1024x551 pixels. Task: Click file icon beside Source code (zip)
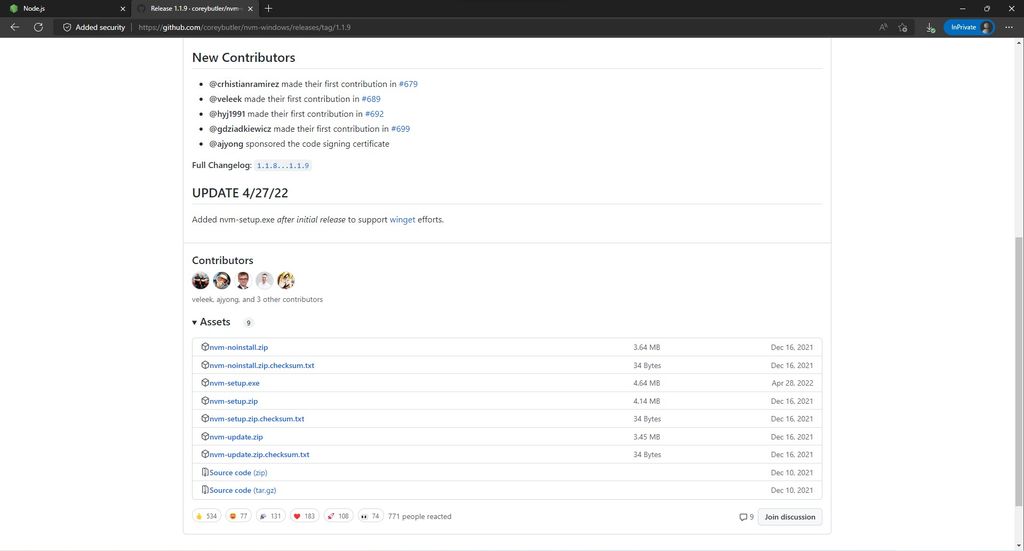click(205, 472)
